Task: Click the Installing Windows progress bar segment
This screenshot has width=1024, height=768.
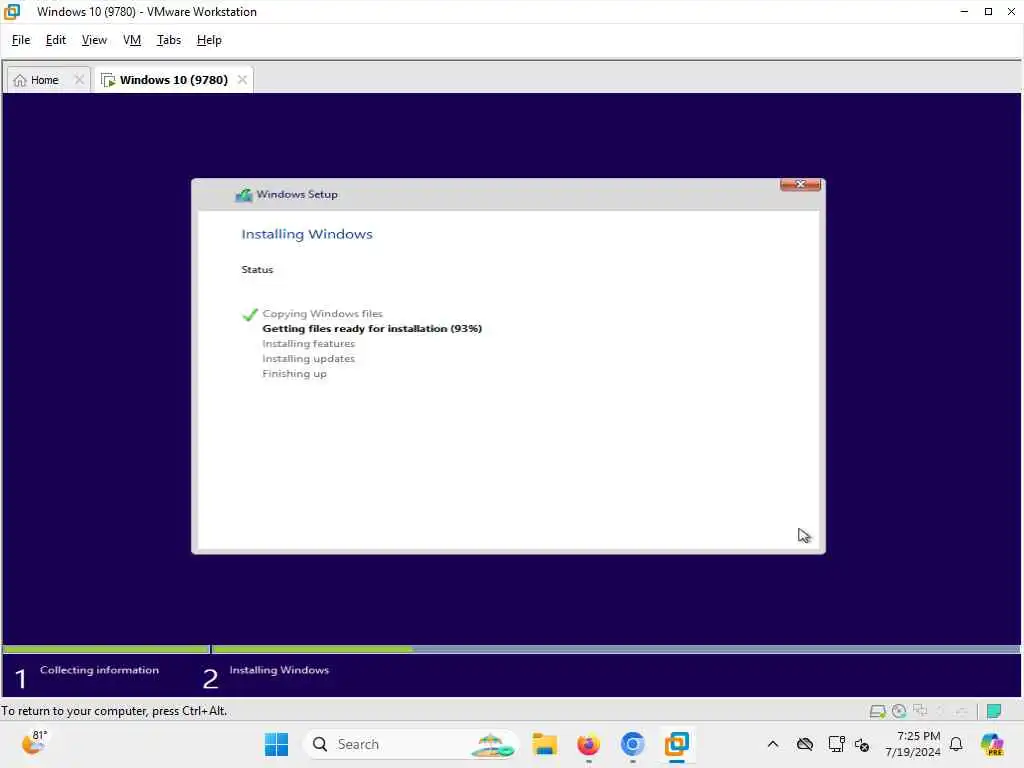Action: click(615, 649)
